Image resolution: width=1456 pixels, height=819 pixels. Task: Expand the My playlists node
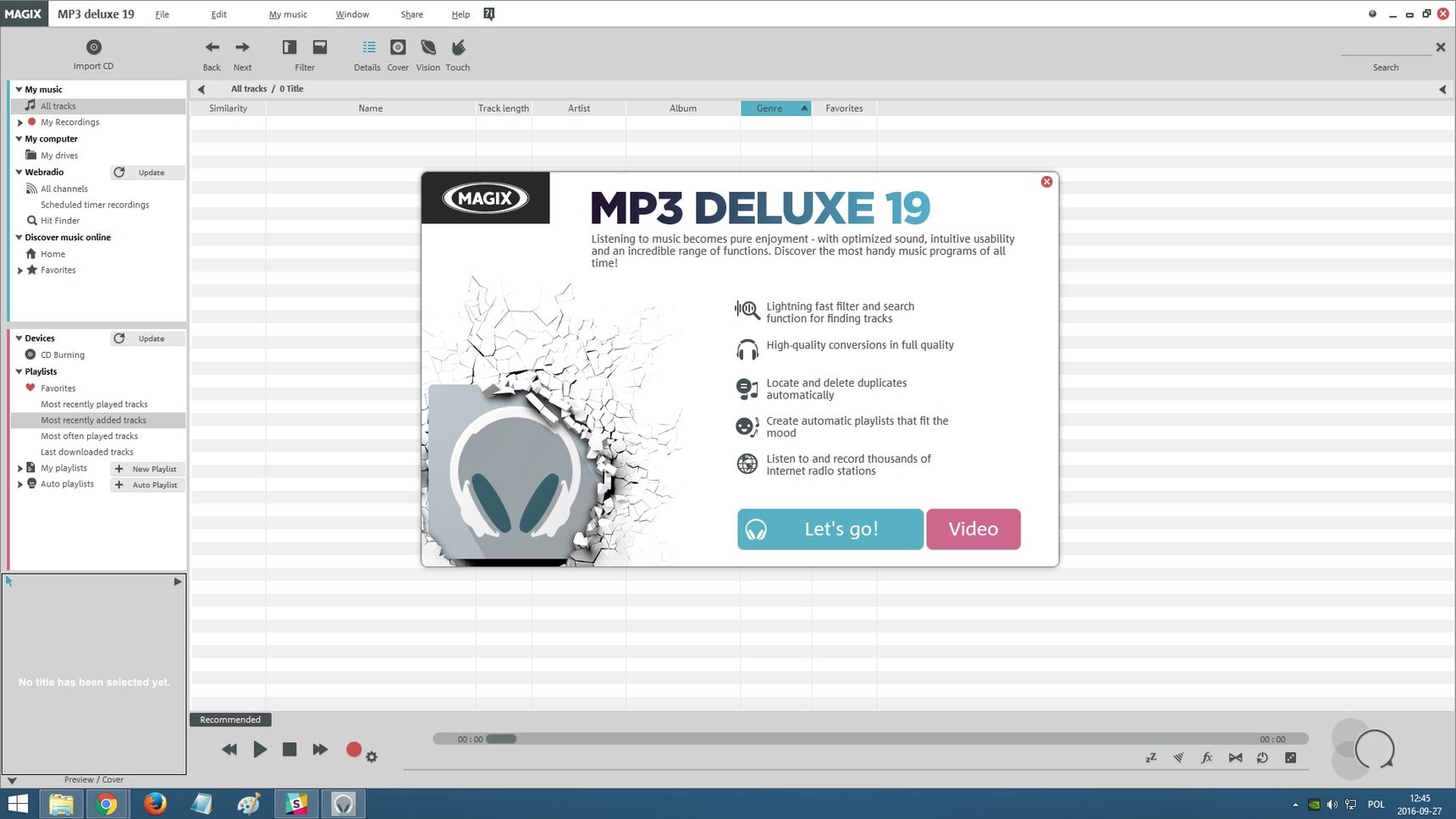pos(20,468)
